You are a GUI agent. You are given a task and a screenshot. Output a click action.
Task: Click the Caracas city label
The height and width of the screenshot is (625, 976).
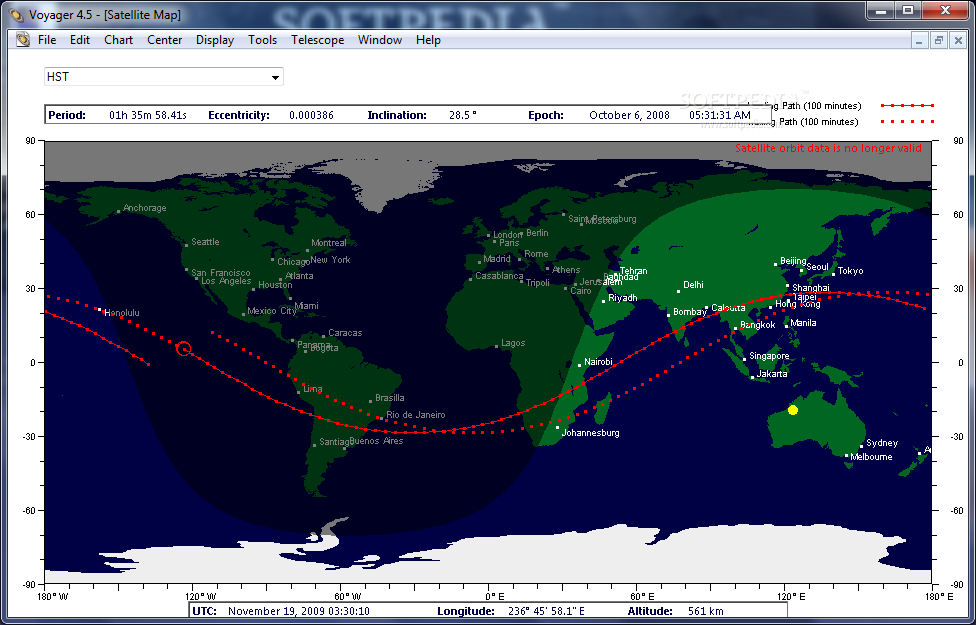(x=345, y=333)
